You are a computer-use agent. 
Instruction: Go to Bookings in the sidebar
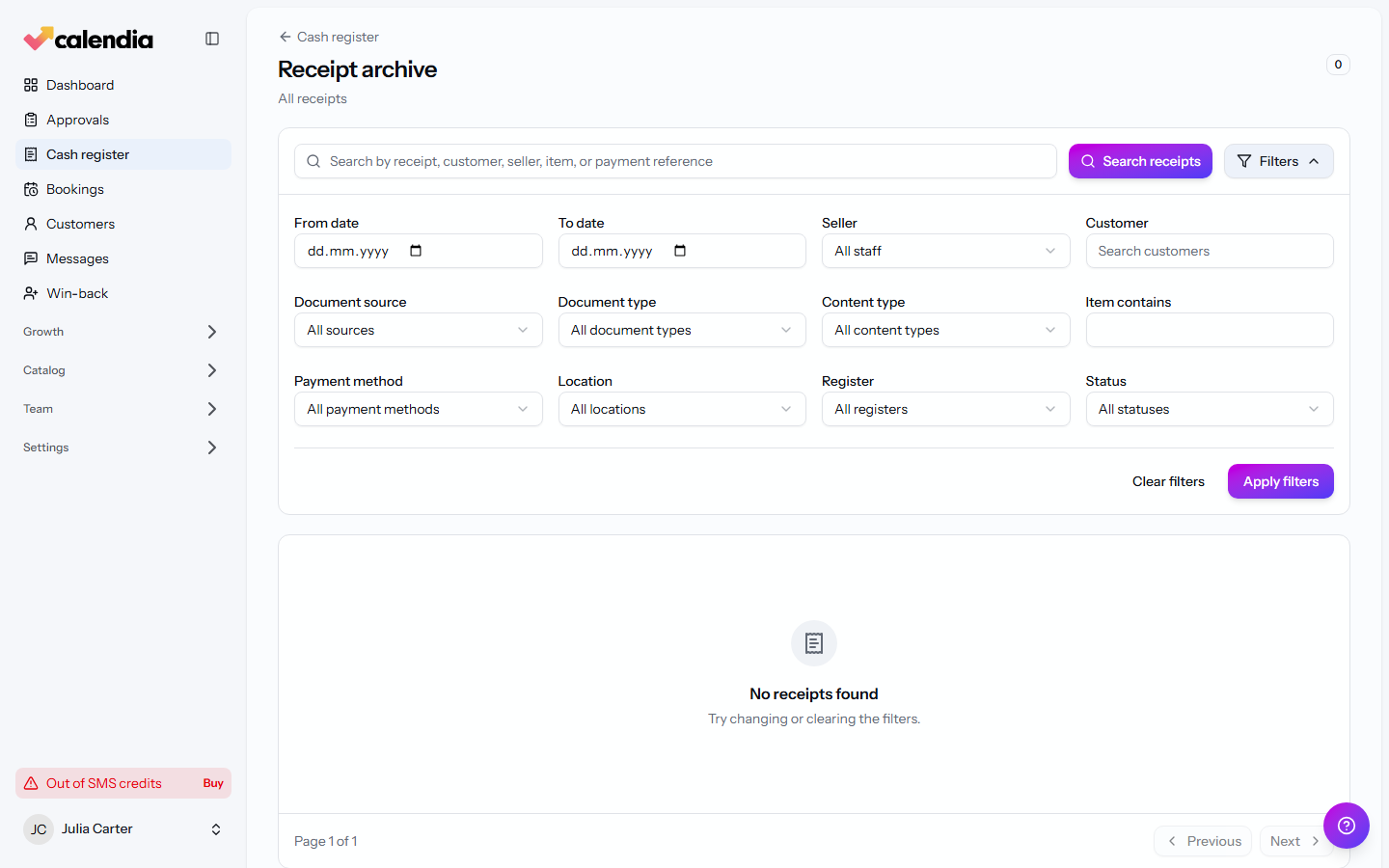click(x=123, y=189)
